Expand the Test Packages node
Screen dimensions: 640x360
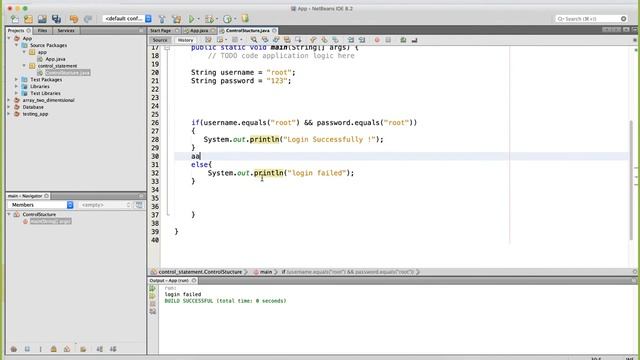click(x=17, y=80)
